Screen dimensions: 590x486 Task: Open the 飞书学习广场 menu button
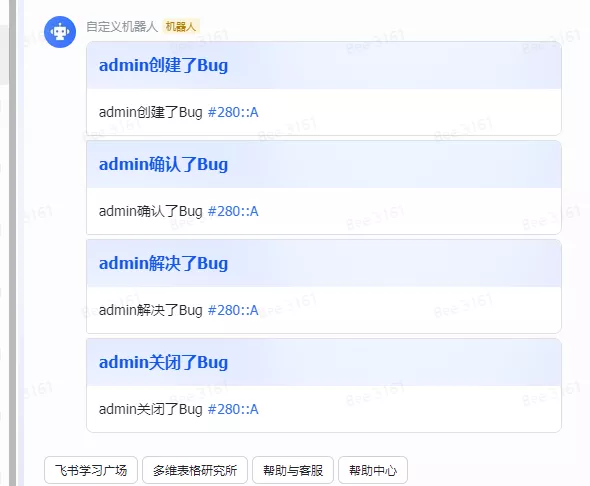(x=91, y=470)
